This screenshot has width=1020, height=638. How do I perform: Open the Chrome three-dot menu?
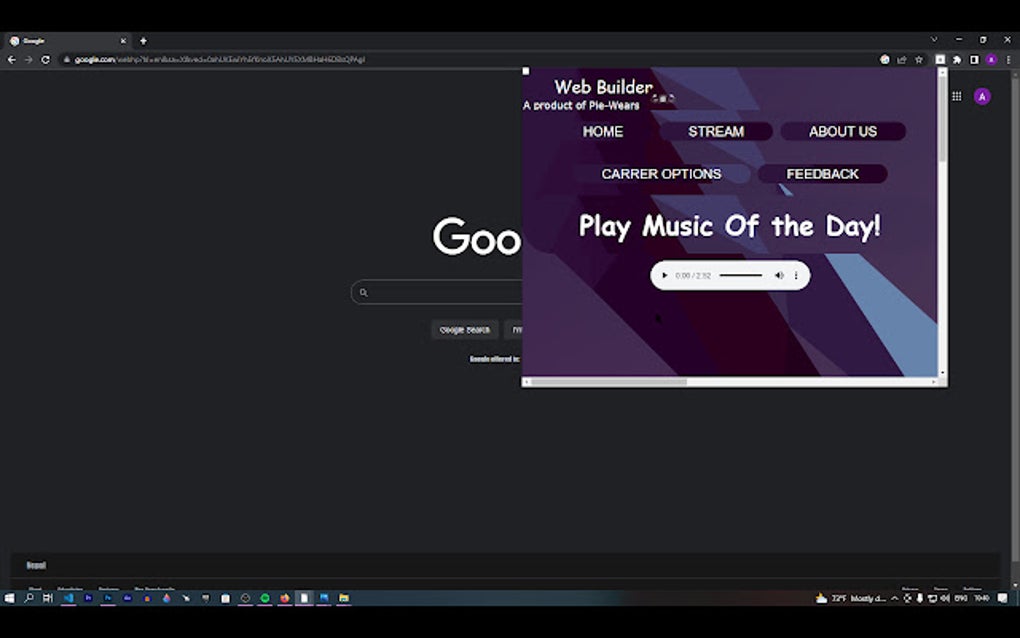pos(1008,59)
